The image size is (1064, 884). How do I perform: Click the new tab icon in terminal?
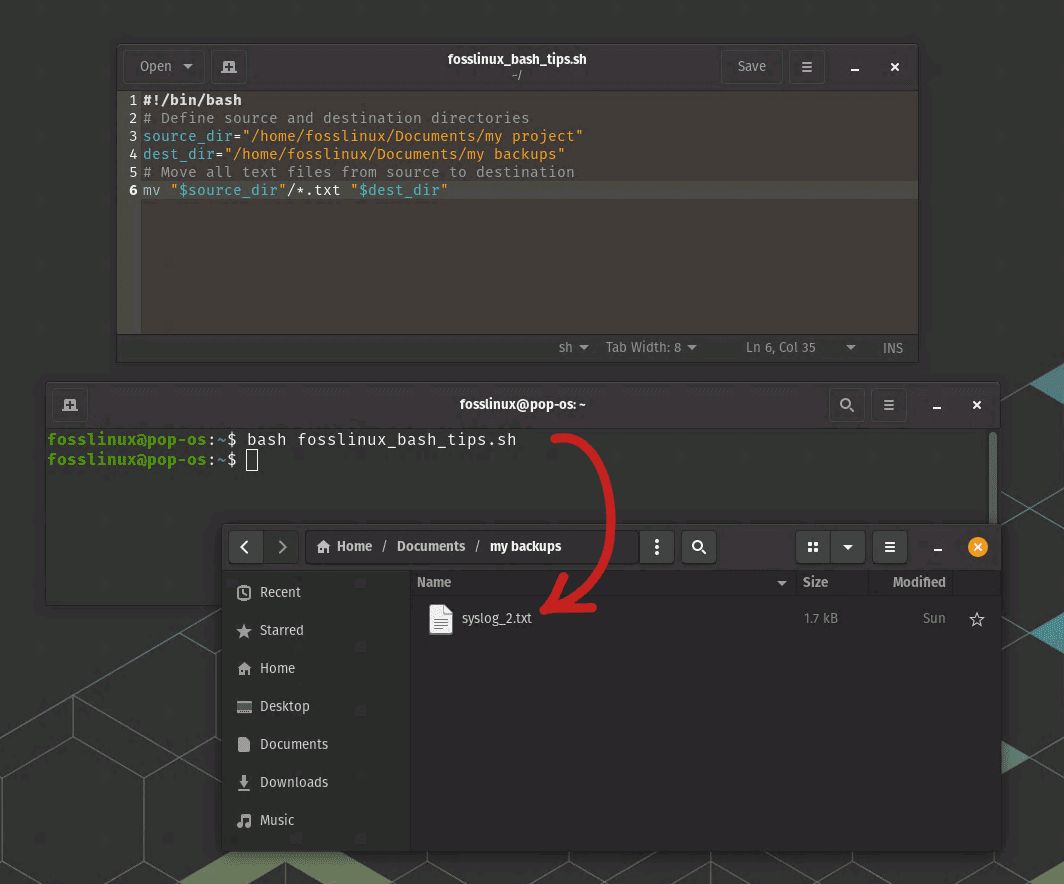pos(70,405)
